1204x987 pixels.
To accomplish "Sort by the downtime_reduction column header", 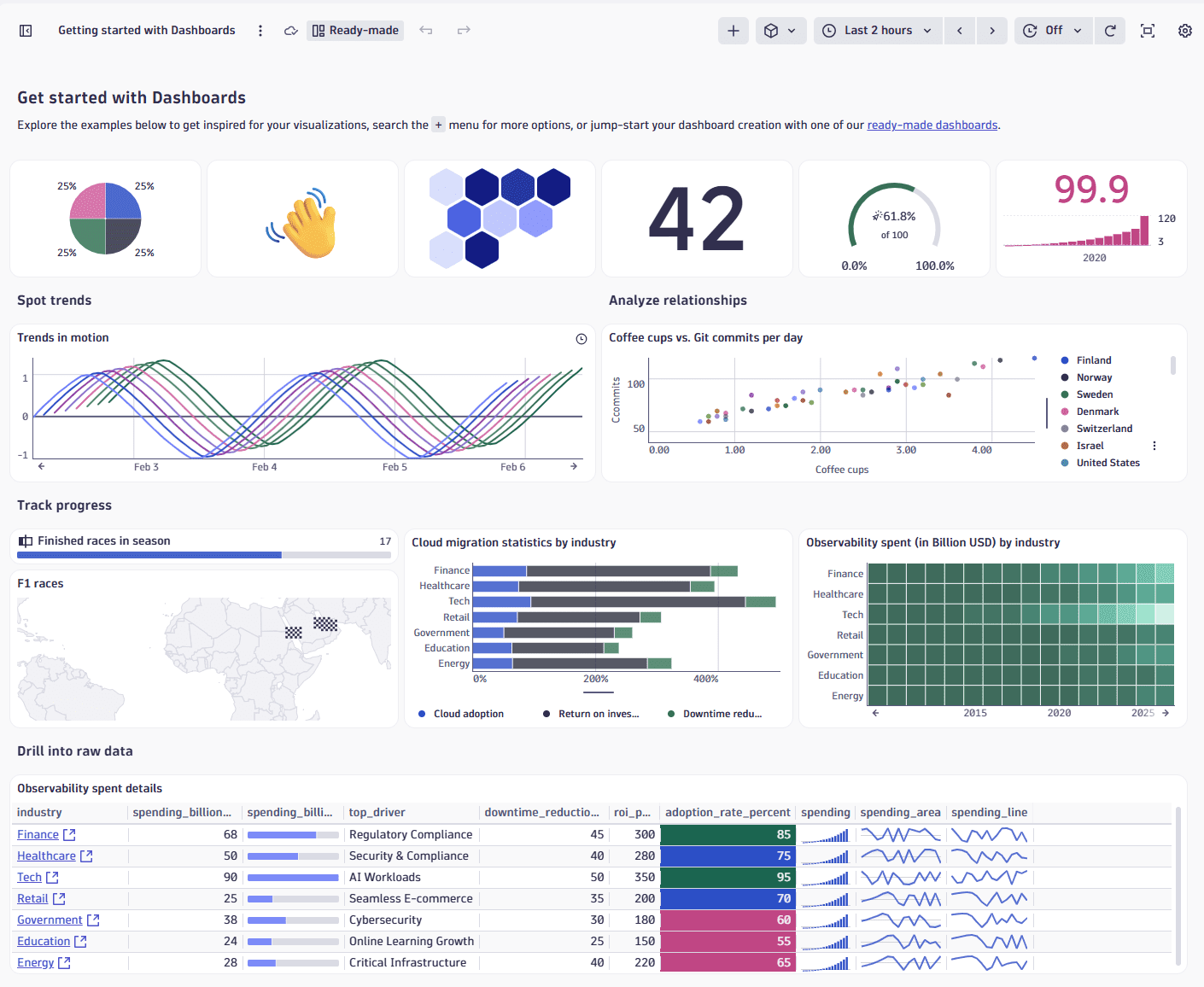I will coord(542,813).
